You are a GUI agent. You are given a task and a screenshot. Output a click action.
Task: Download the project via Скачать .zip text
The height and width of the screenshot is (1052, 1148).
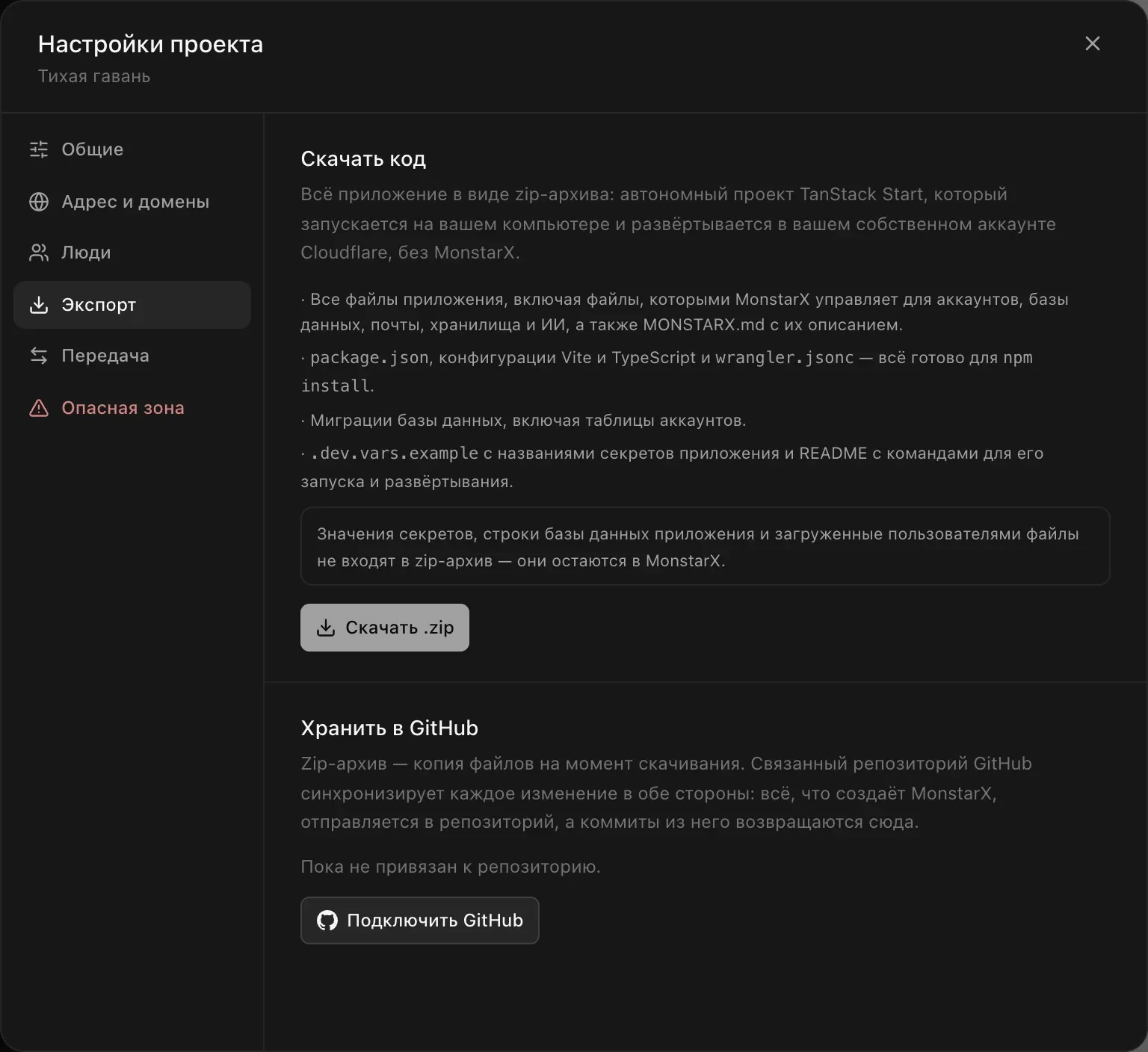[x=400, y=628]
